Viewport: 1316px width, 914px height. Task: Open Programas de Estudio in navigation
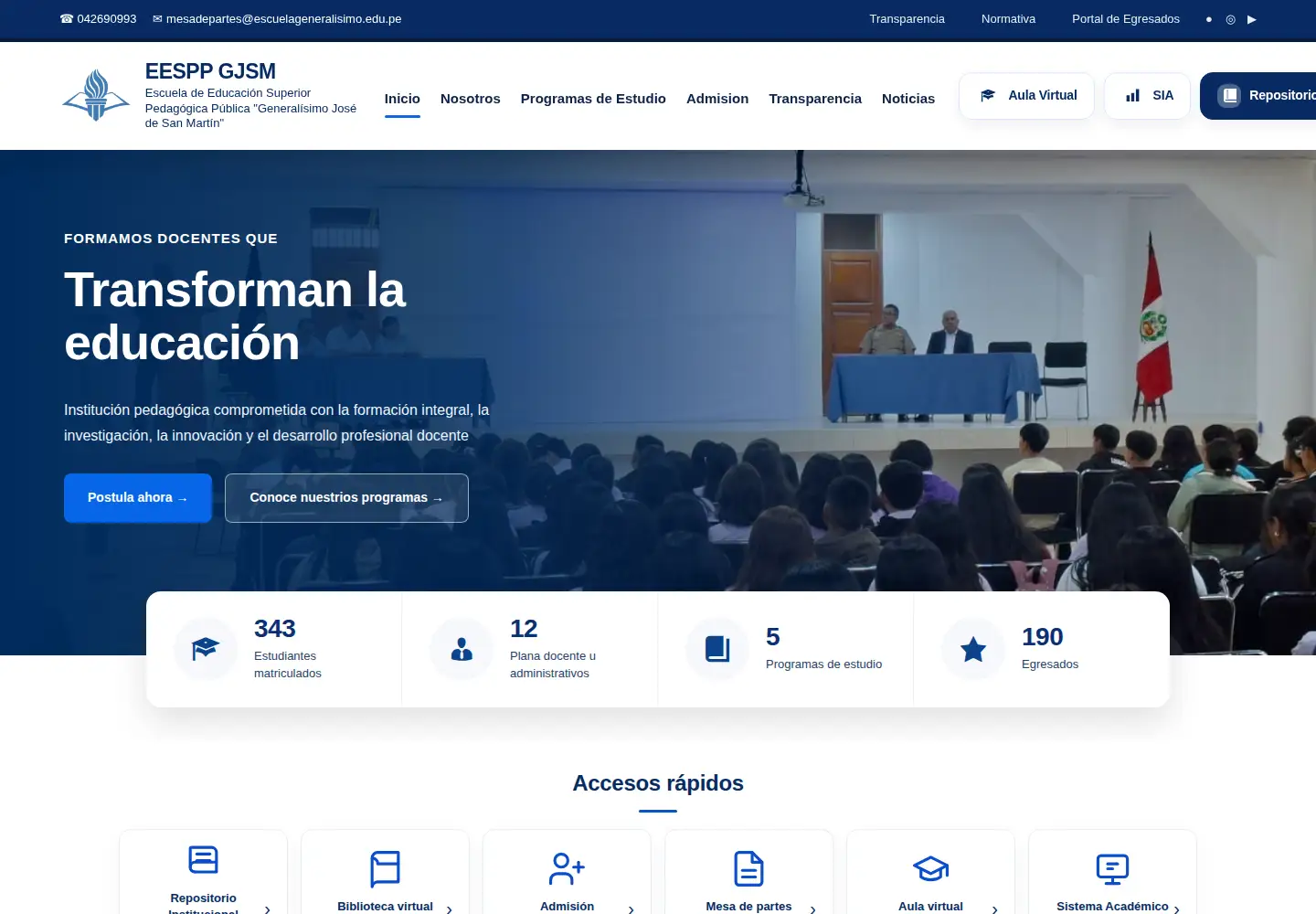click(593, 99)
